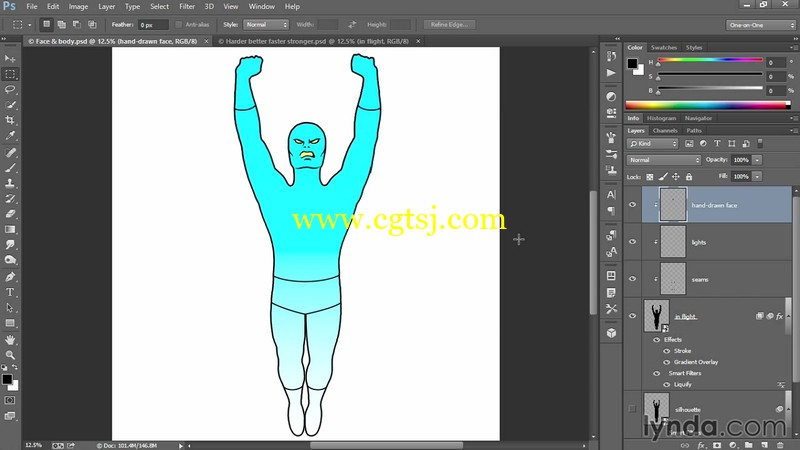800x450 pixels.
Task: Lock all for the selected layer
Action: click(689, 177)
